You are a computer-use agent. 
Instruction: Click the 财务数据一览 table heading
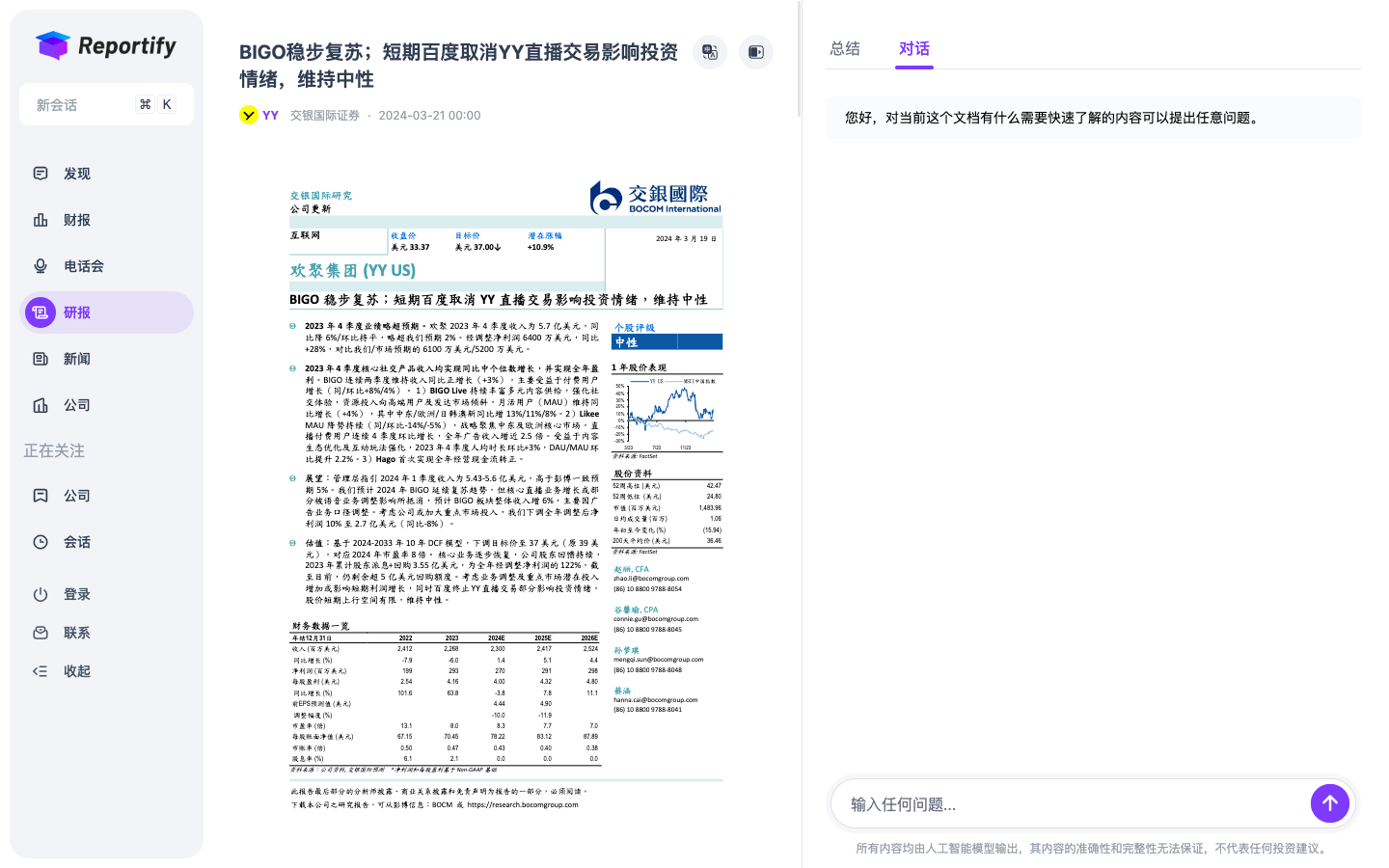[x=320, y=626]
